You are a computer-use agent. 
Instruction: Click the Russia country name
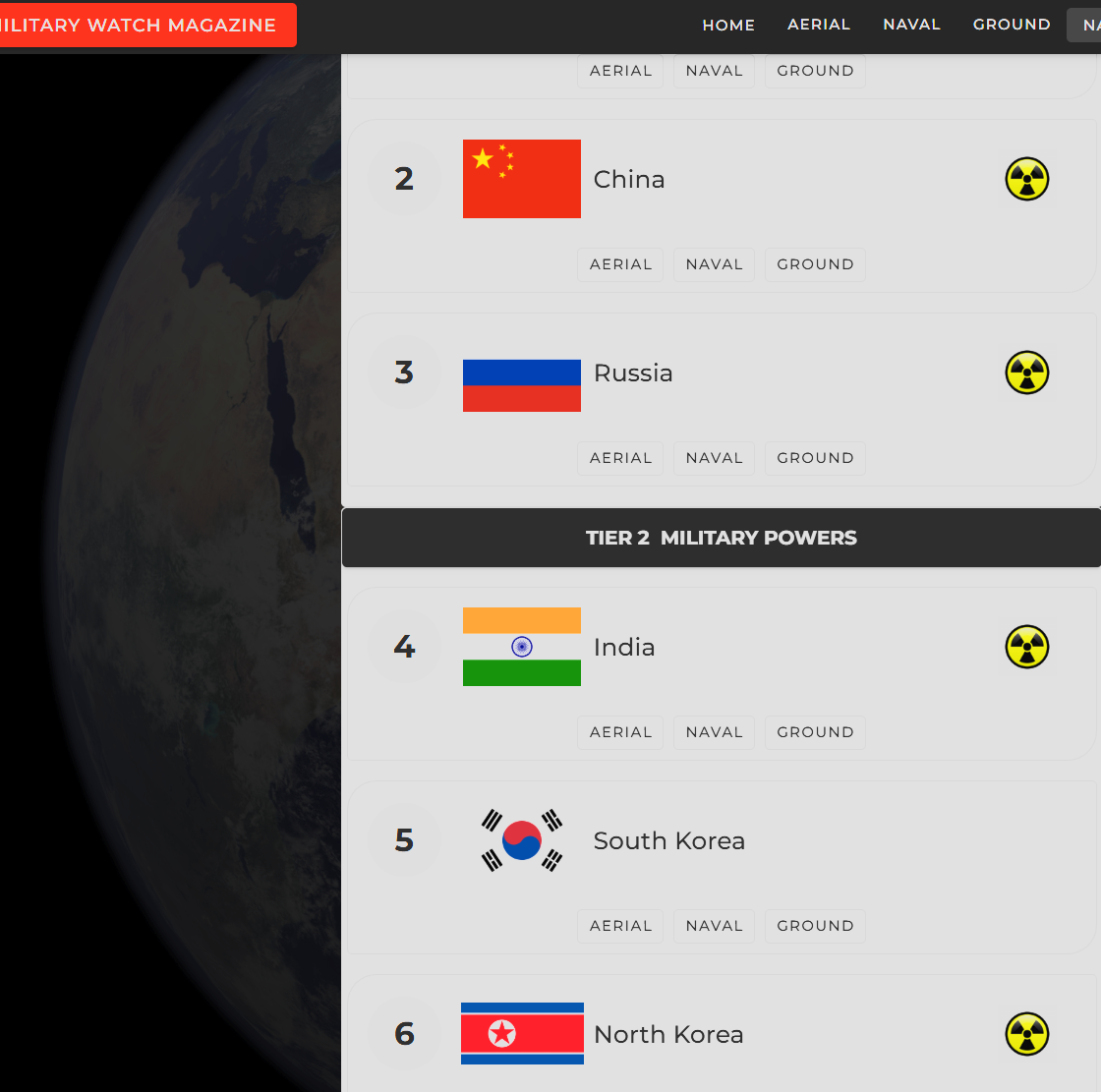point(633,374)
